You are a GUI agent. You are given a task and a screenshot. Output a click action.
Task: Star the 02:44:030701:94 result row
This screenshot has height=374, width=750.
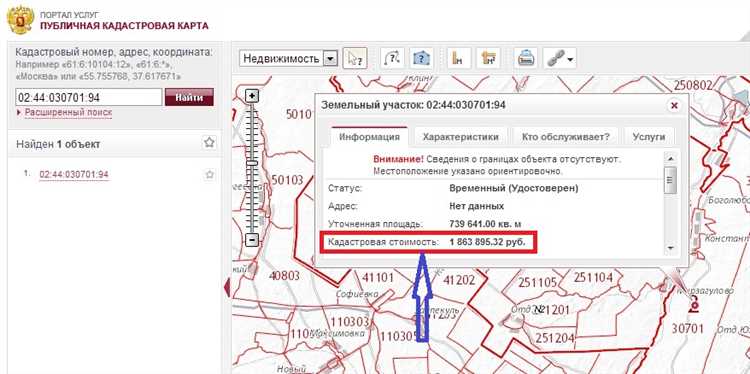(x=209, y=175)
